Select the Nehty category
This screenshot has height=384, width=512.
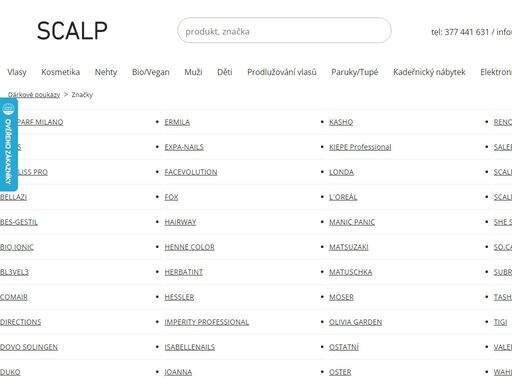click(x=106, y=72)
